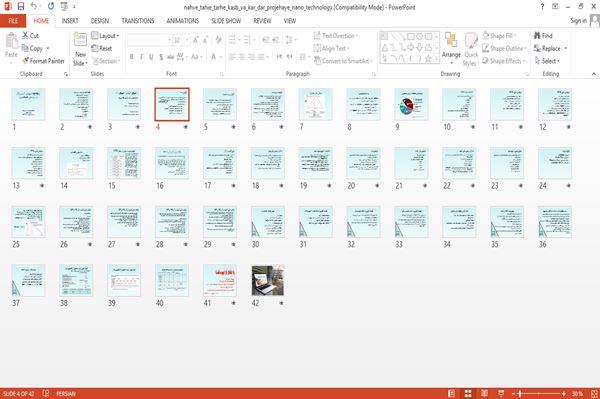Click the zoom slider in status bar
The height and width of the screenshot is (399, 600).
[x=538, y=393]
